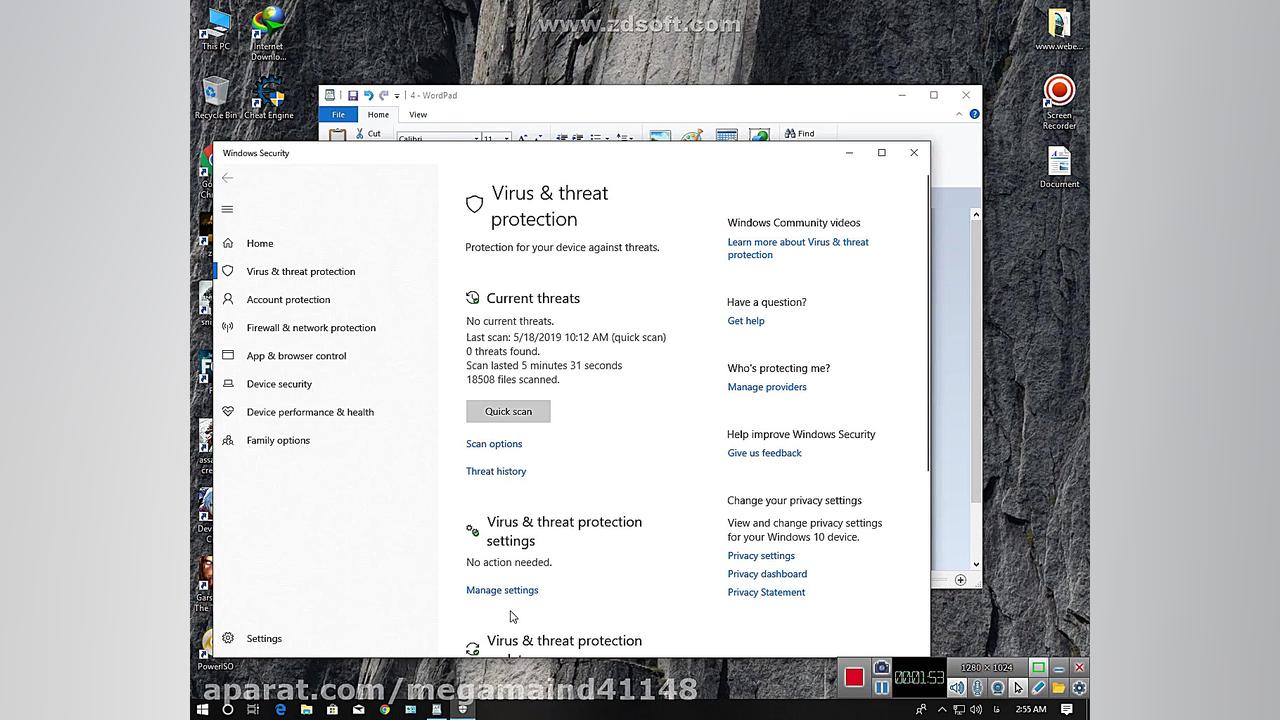The image size is (1280, 720).
Task: Start a Quick scan
Action: click(508, 411)
